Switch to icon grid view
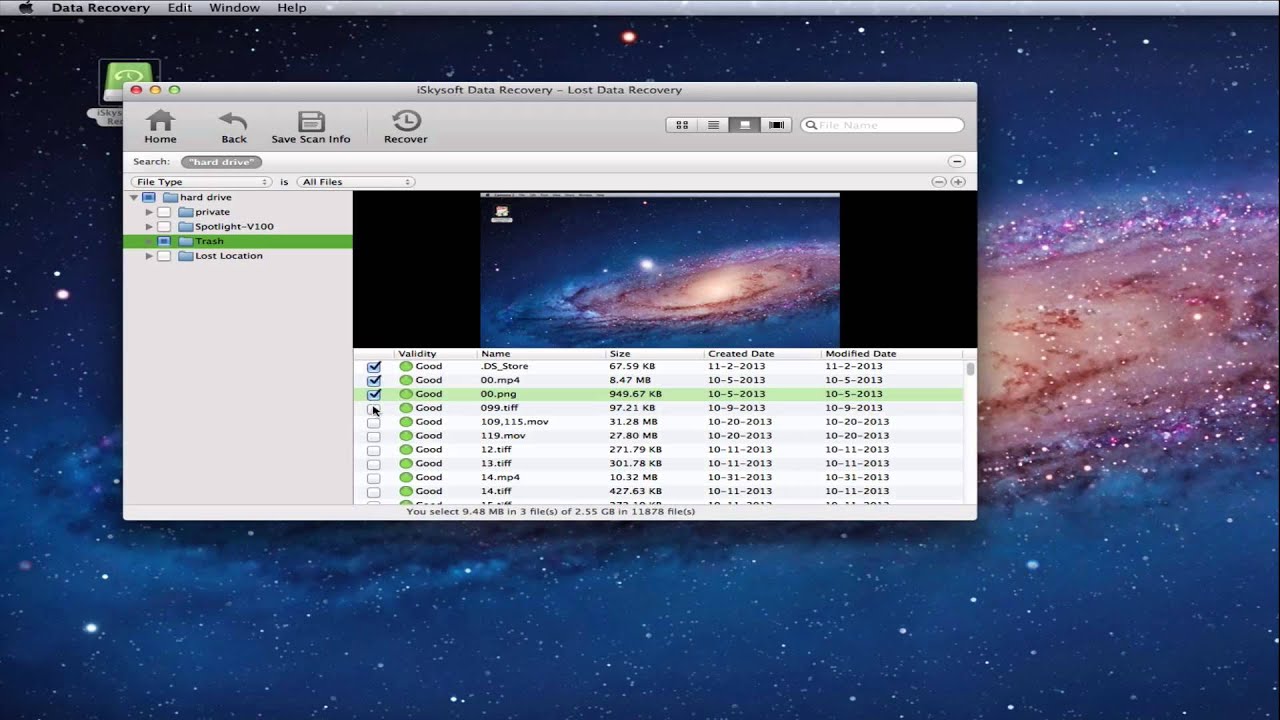 point(682,125)
